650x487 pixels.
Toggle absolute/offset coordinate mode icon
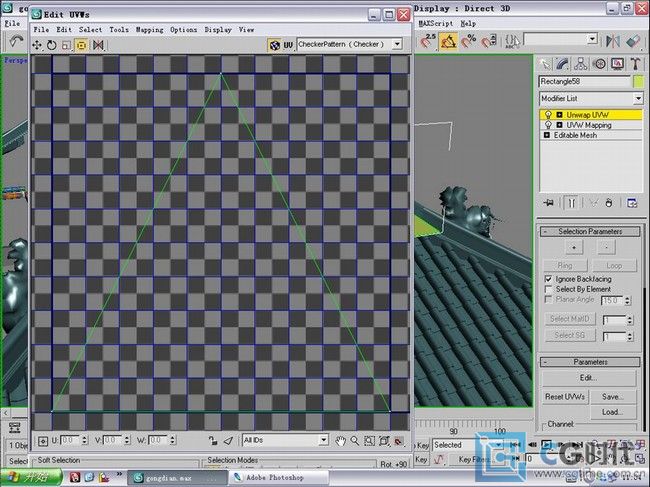tap(43, 441)
